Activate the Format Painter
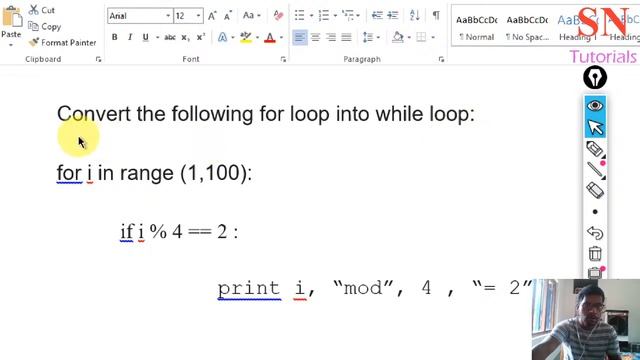The width and height of the screenshot is (640, 360). tap(62, 42)
